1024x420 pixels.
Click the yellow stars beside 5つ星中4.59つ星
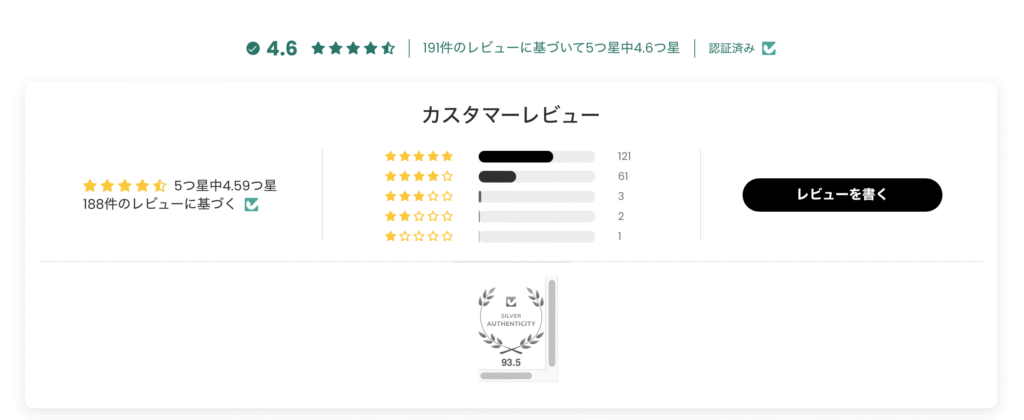click(x=124, y=185)
